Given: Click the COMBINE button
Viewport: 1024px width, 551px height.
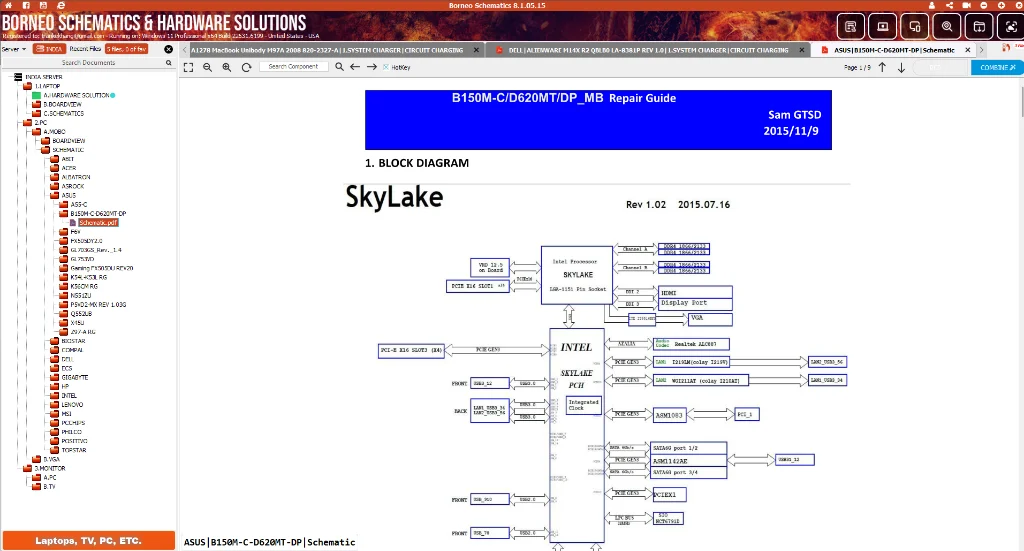Looking at the screenshot, I should (997, 67).
